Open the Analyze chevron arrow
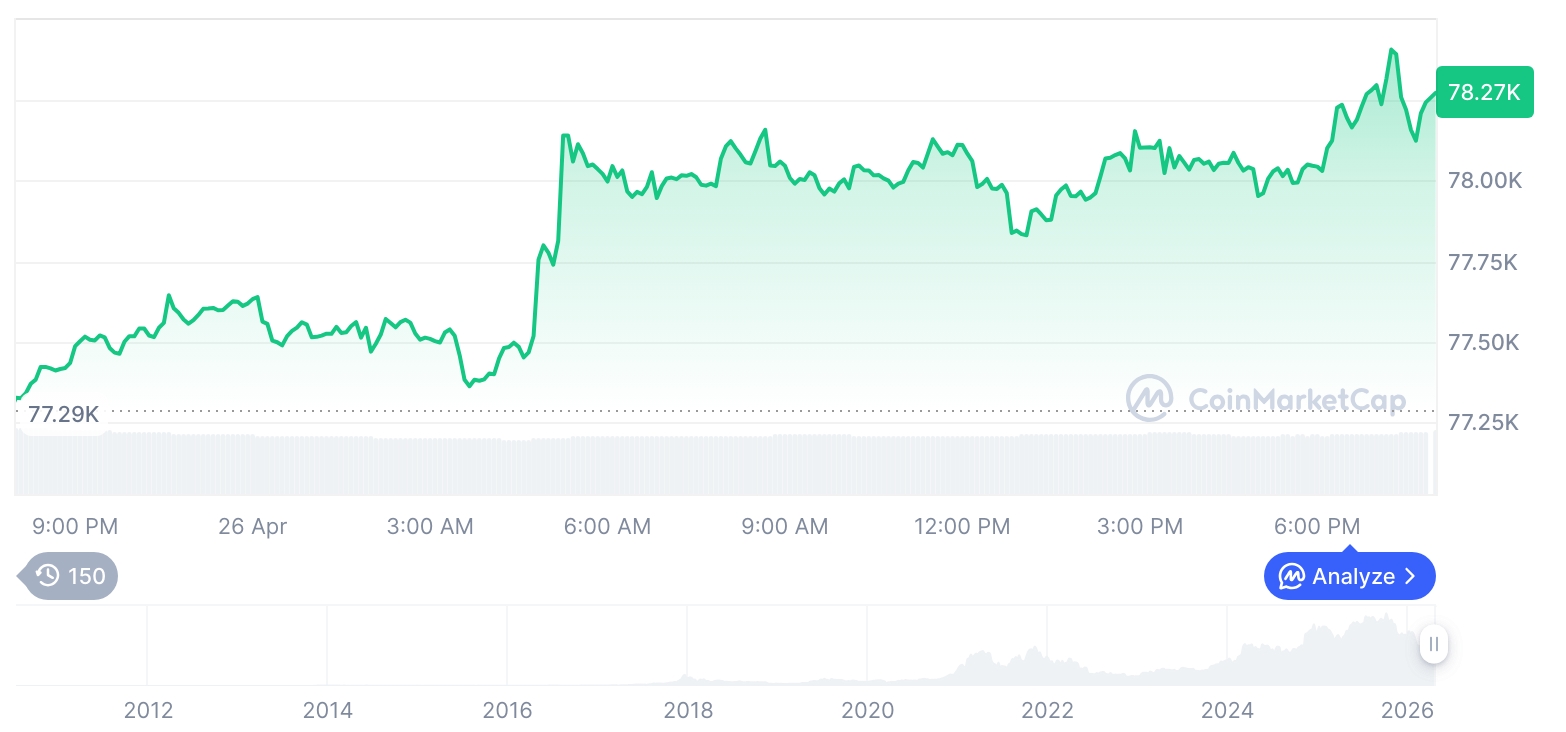 coord(1411,577)
